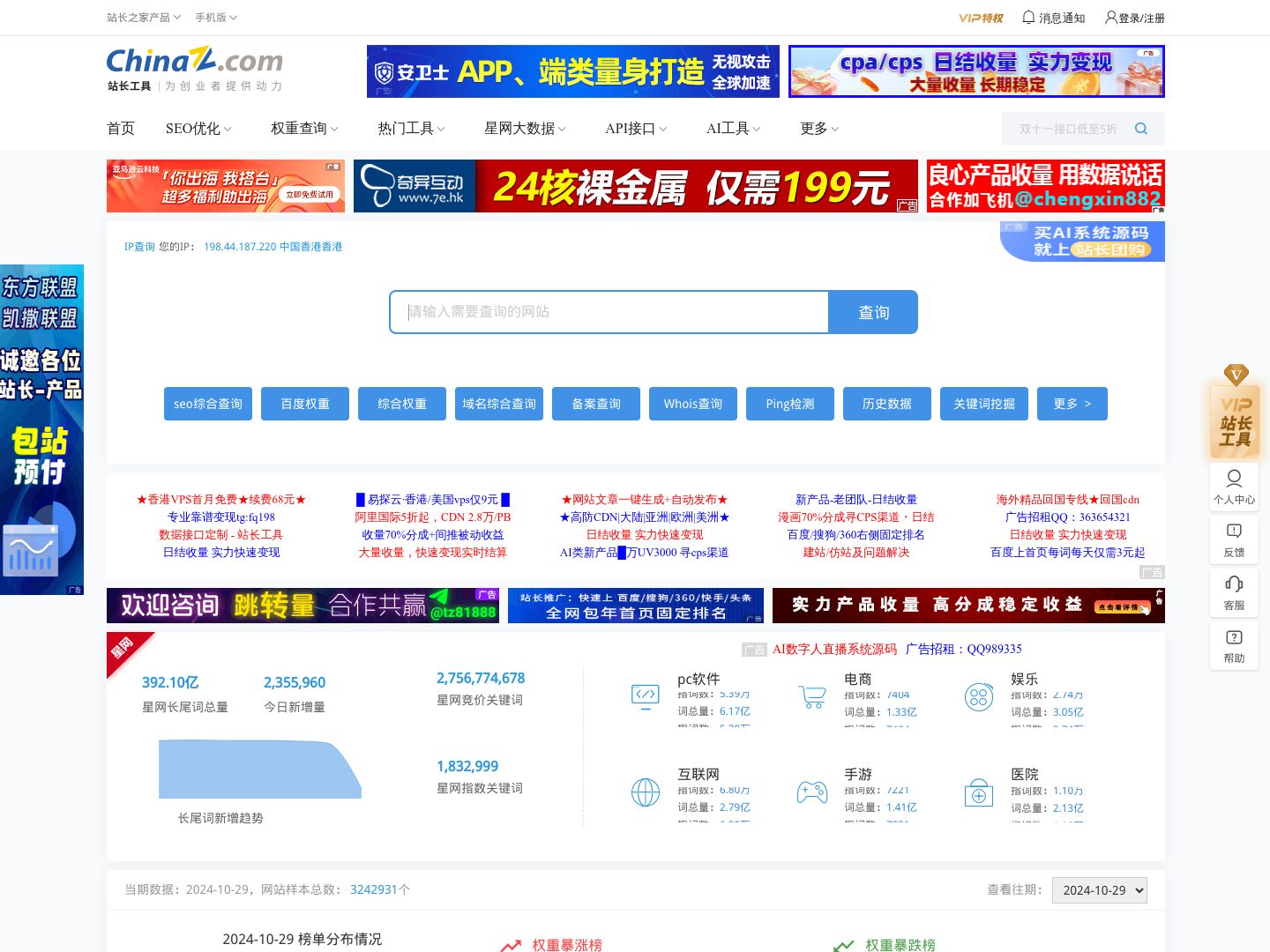Focus the website query input field
The image size is (1270, 952).
[609, 312]
